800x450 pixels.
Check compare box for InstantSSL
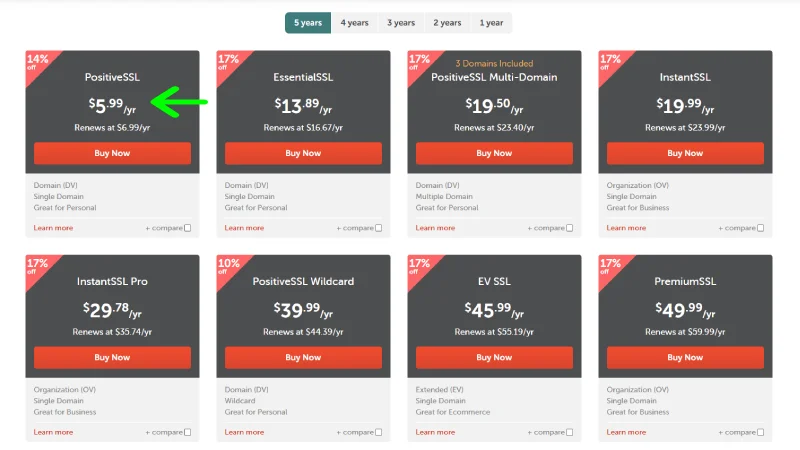pyautogui.click(x=761, y=228)
